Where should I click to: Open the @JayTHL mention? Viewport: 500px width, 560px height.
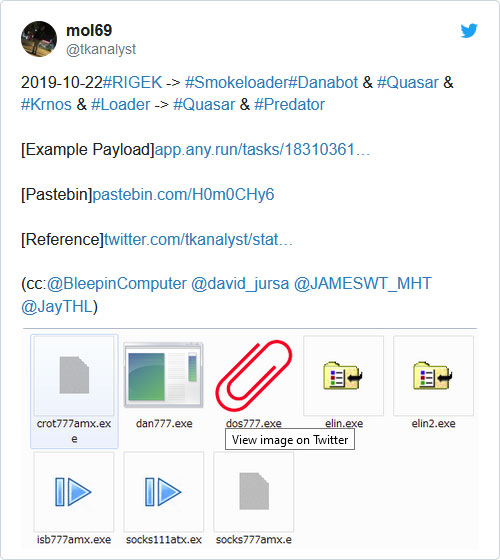pos(57,307)
